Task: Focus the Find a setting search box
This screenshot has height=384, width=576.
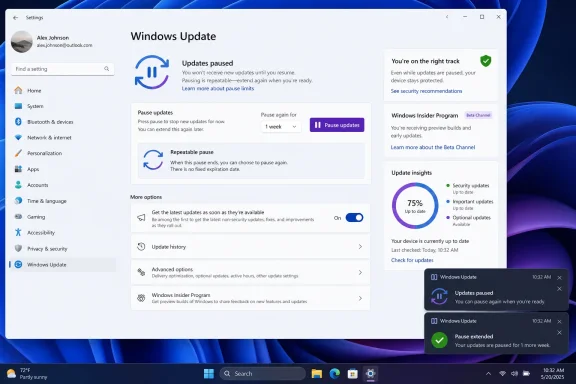Action: 62,69
